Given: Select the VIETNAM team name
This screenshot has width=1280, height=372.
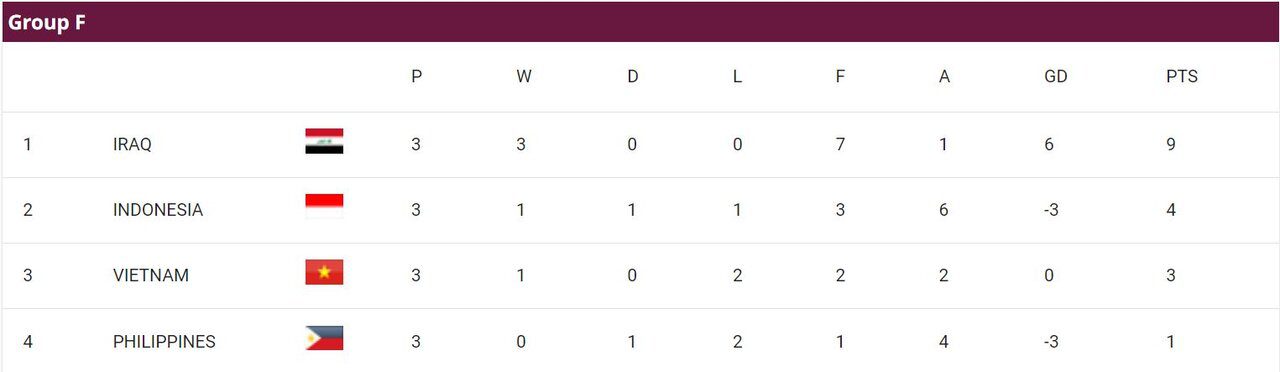Looking at the screenshot, I should 151,275.
